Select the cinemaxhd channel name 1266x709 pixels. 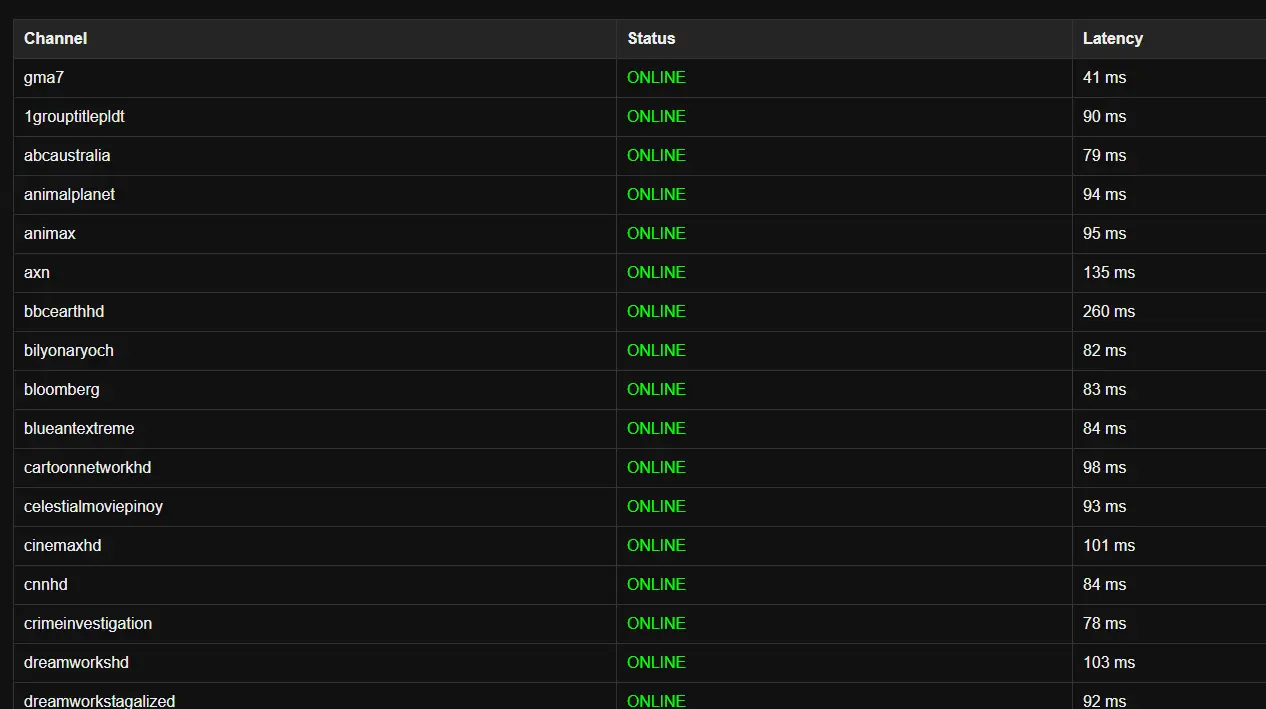click(x=63, y=545)
